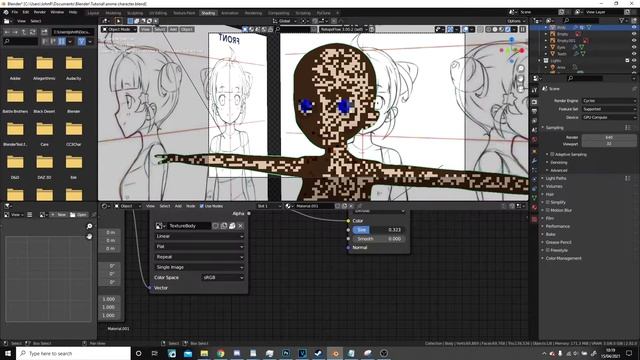The width and height of the screenshot is (640, 360).
Task: Click the Viewport samples value field
Action: (609, 144)
